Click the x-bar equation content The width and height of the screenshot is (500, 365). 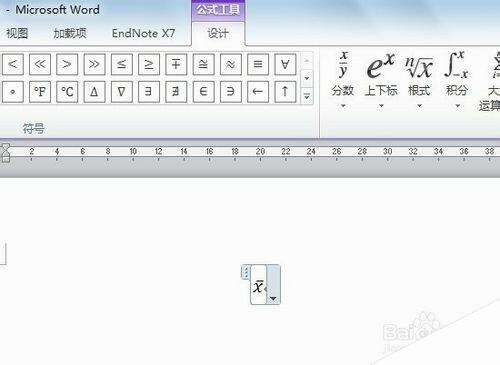pyautogui.click(x=258, y=286)
